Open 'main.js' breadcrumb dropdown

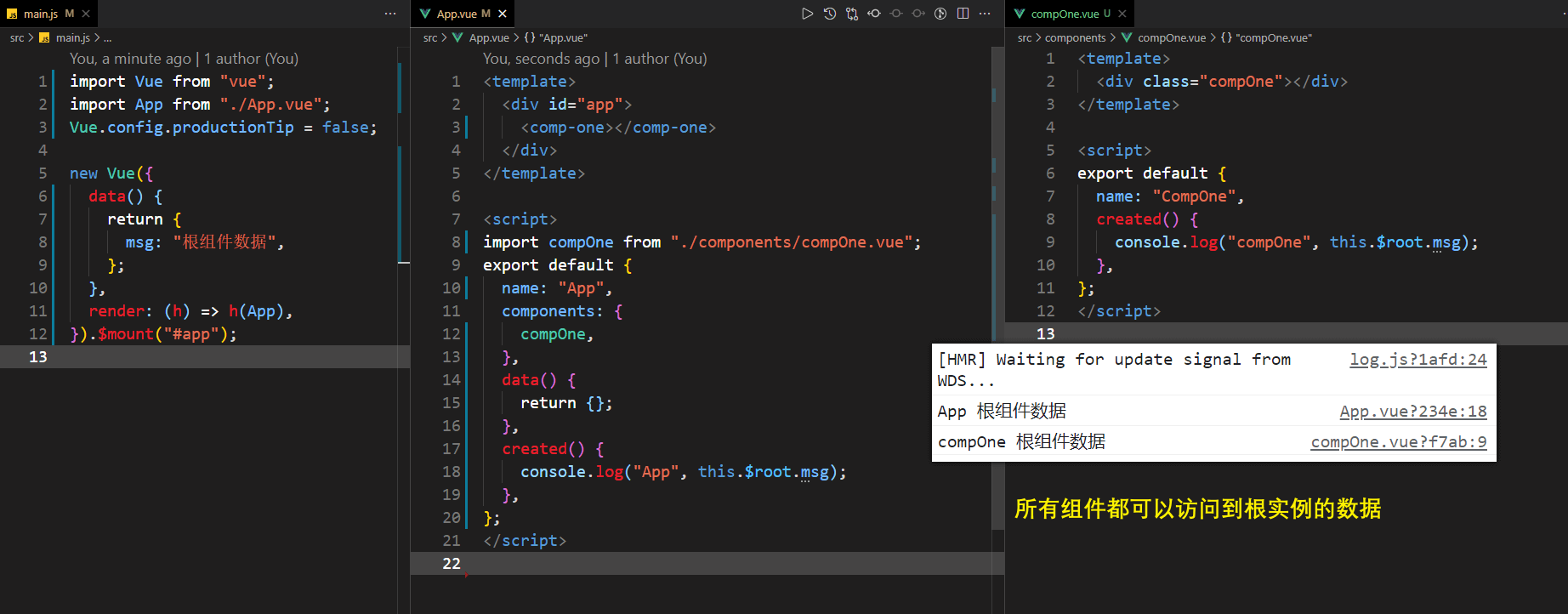(x=72, y=37)
